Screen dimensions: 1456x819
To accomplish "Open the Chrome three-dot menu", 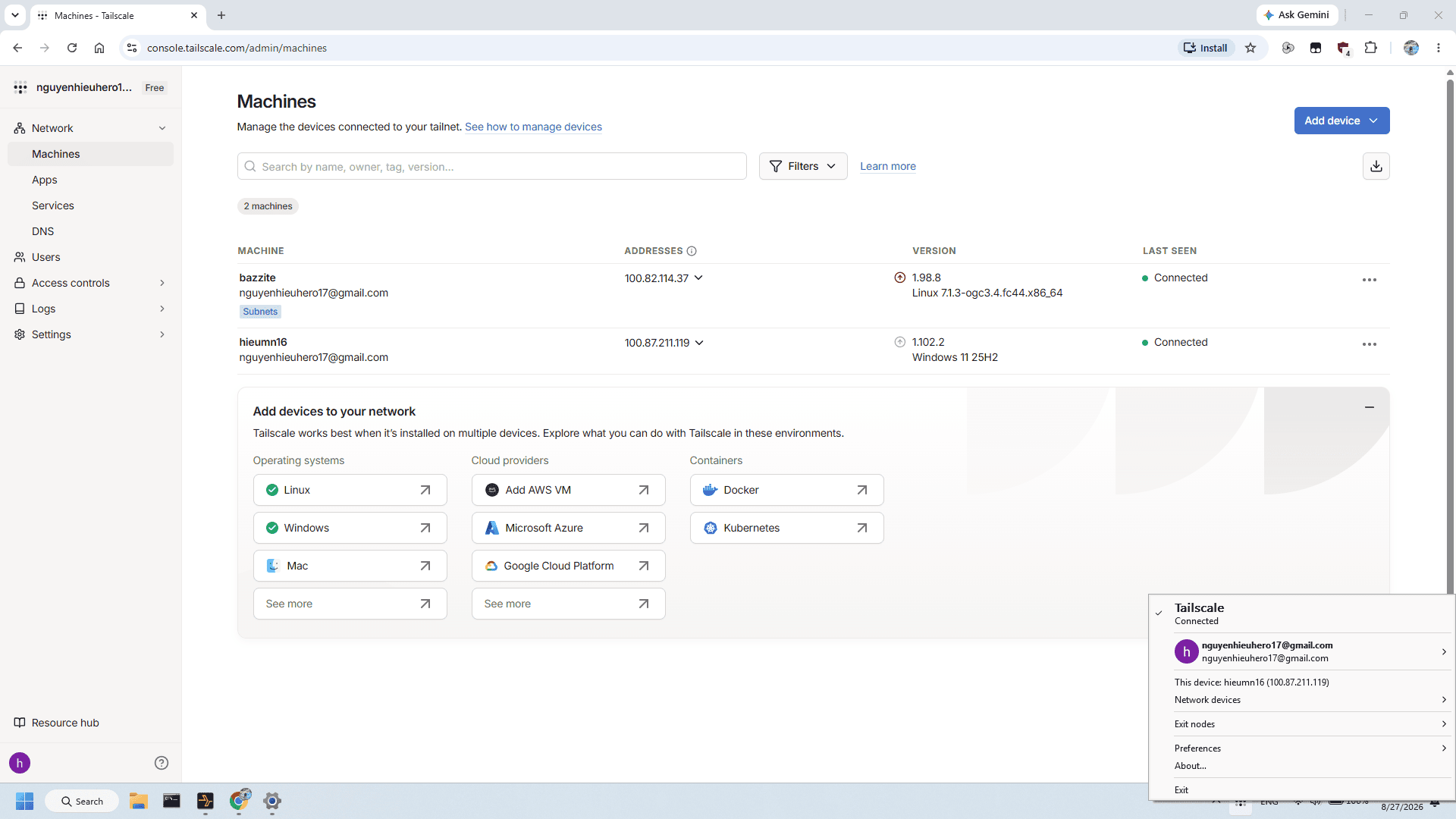I will coord(1439,48).
